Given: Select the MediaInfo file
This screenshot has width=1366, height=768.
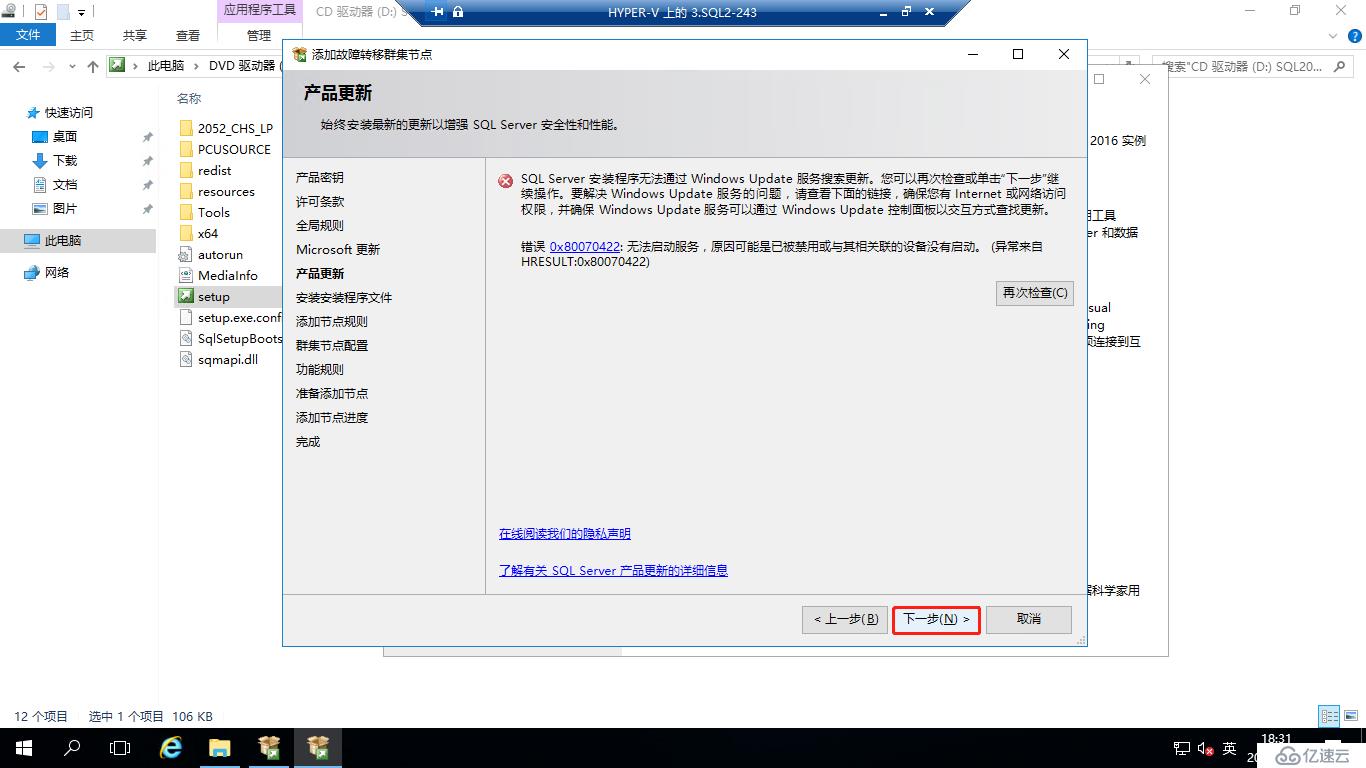Looking at the screenshot, I should (227, 275).
